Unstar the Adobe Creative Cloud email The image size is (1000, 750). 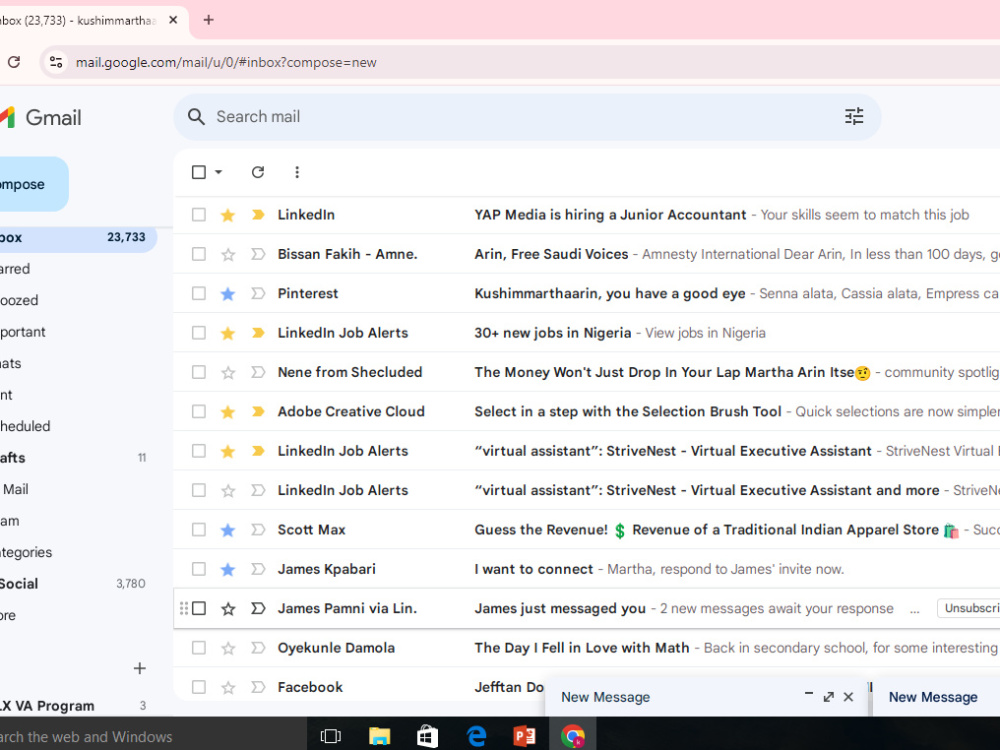point(228,412)
